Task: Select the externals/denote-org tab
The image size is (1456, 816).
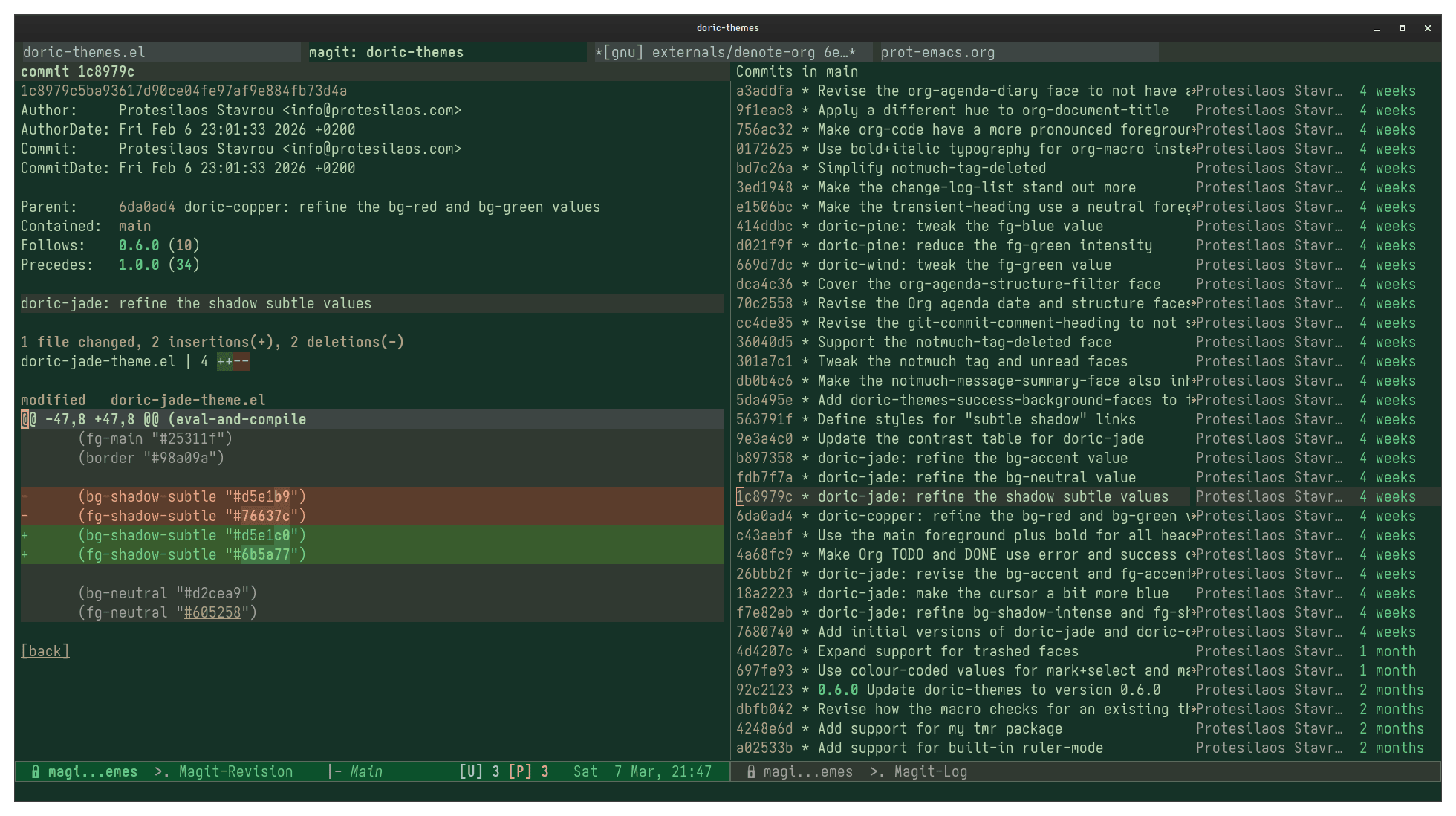Action: [x=725, y=52]
